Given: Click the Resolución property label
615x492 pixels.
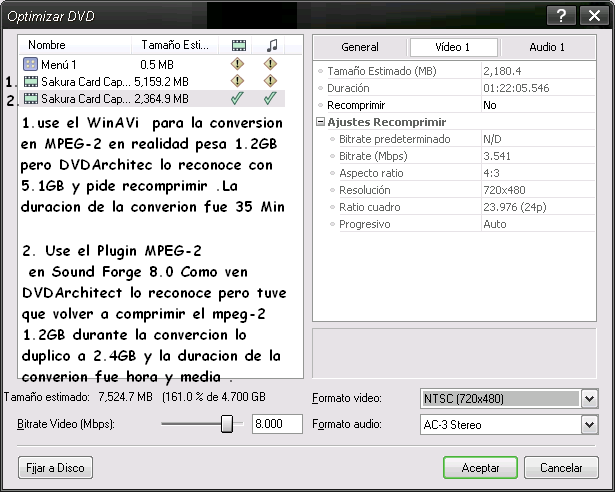Looking at the screenshot, I should [365, 190].
